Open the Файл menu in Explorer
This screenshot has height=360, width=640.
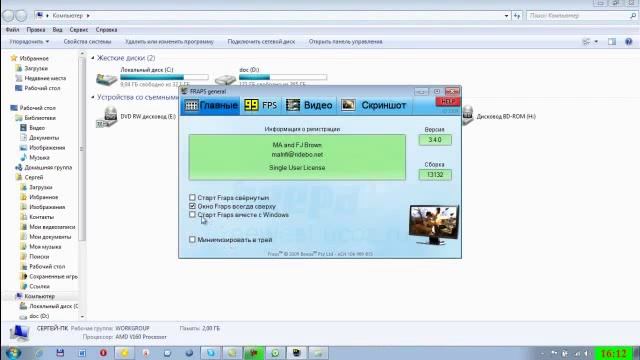coord(12,30)
